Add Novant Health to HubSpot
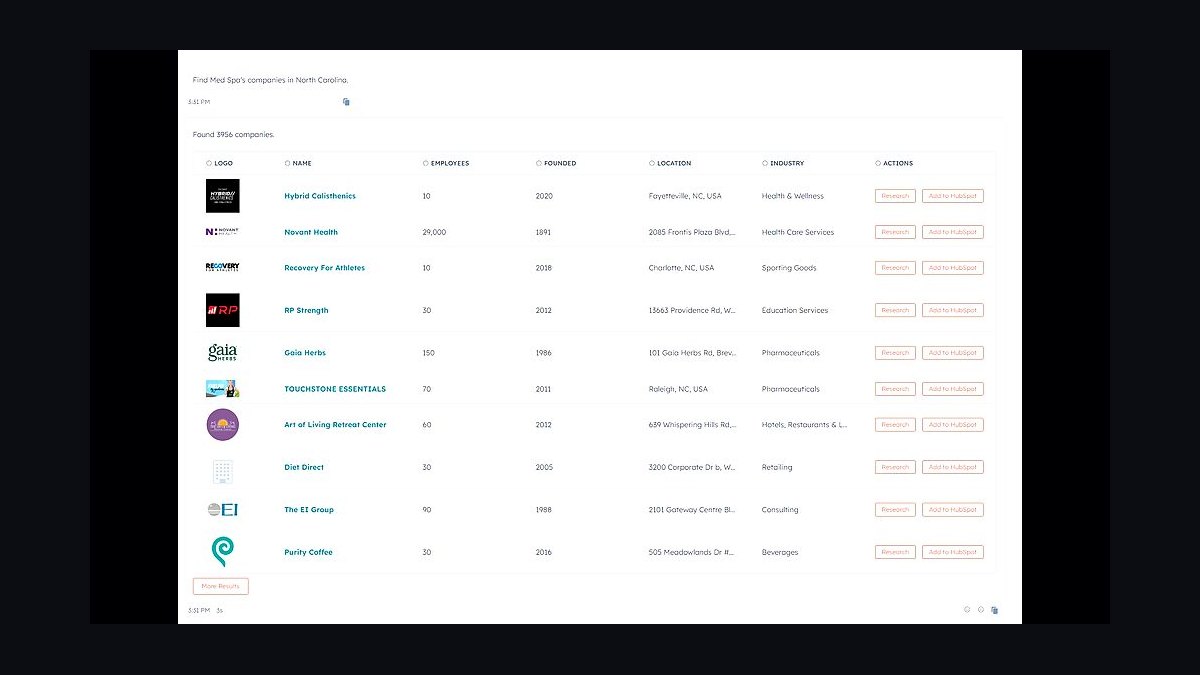 pyautogui.click(x=953, y=232)
